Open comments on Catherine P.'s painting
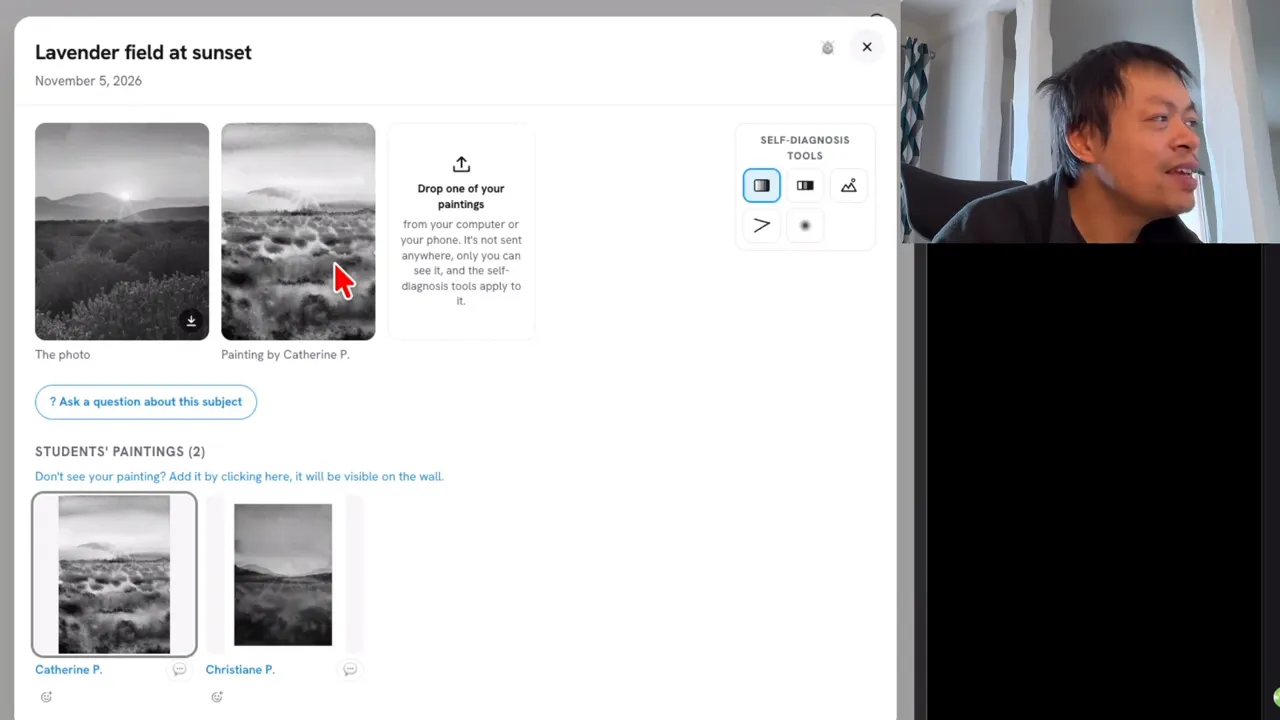Screen dimensions: 1280x720 (179, 669)
